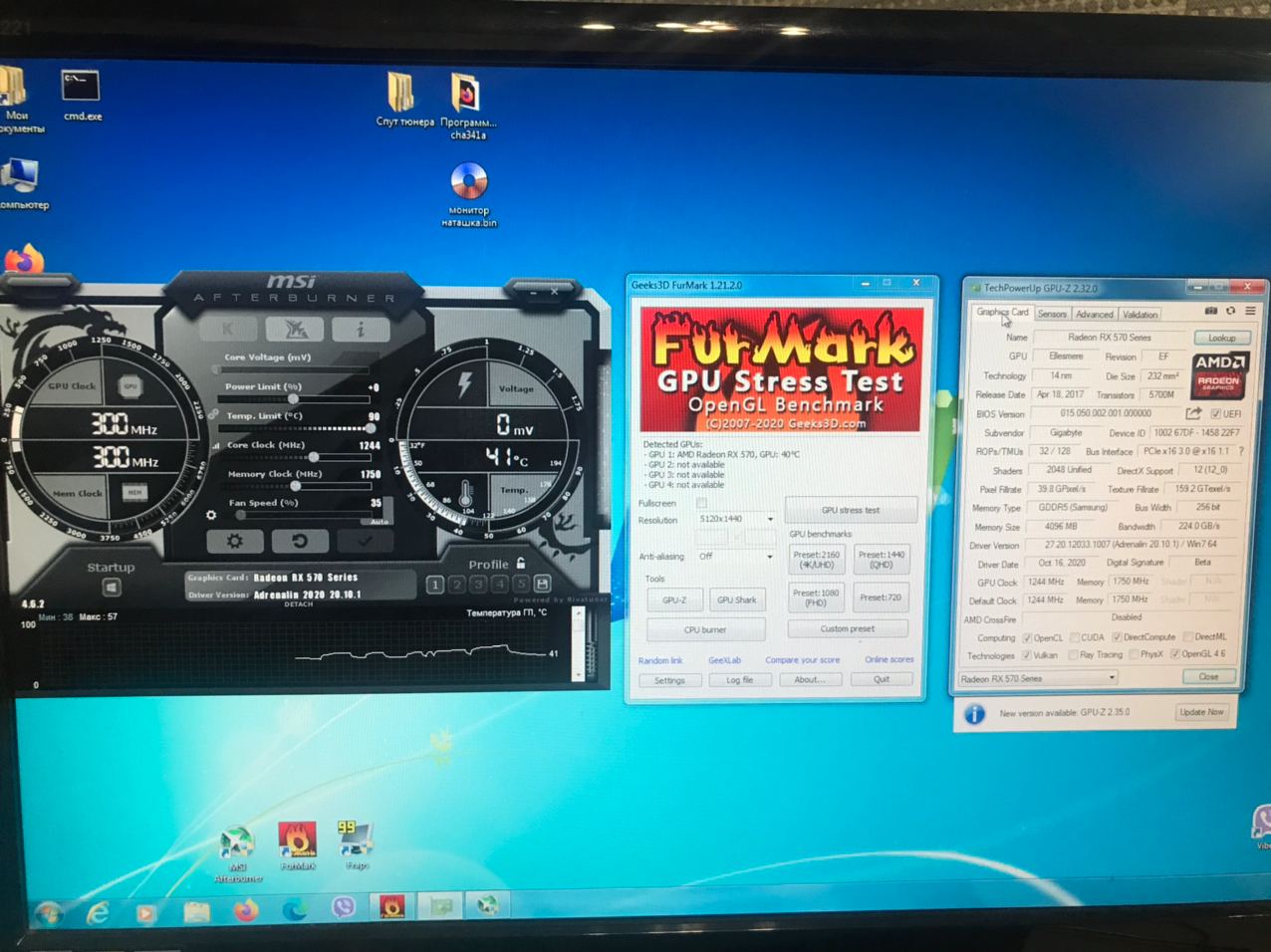
Task: Click the small fan settings gear next to Fan Speed
Action: 210,515
